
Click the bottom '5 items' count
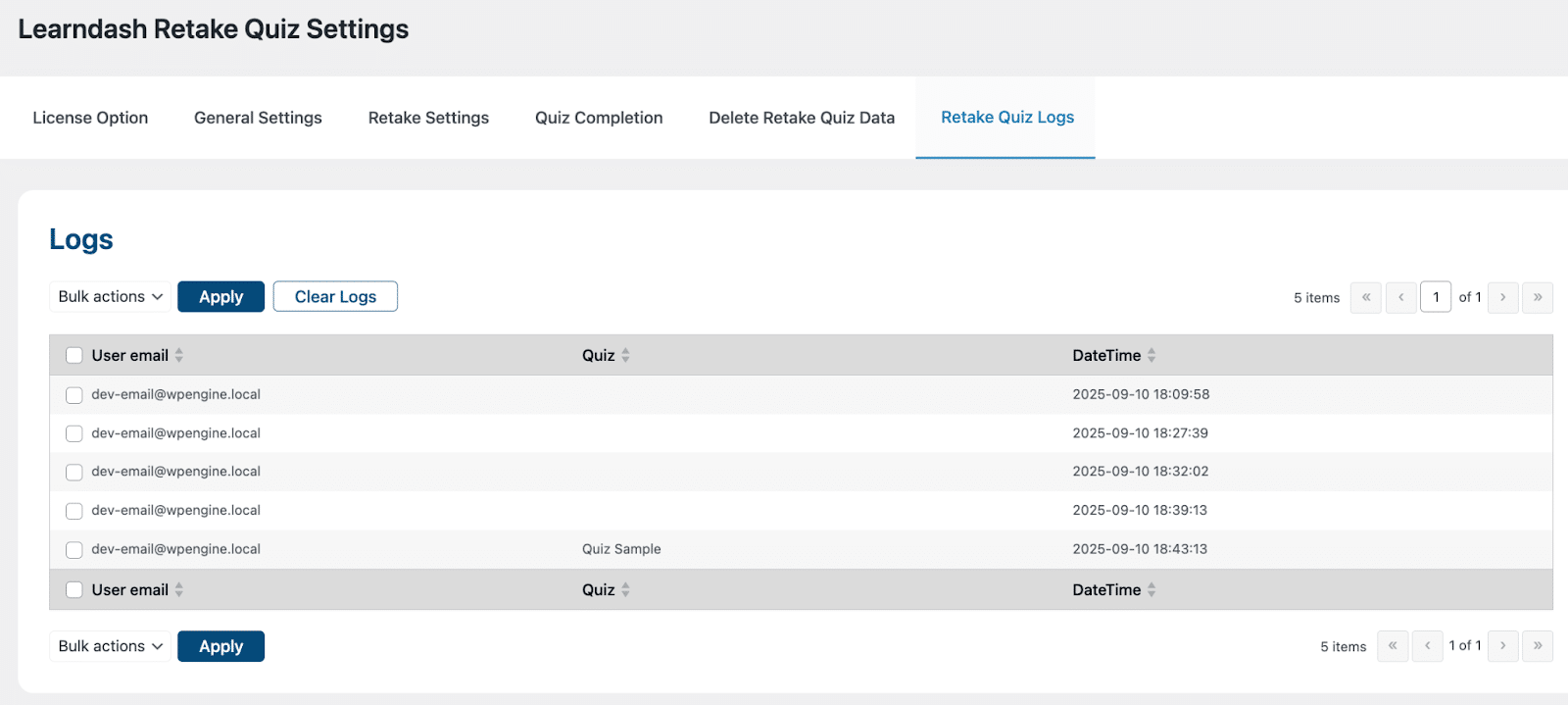1343,647
